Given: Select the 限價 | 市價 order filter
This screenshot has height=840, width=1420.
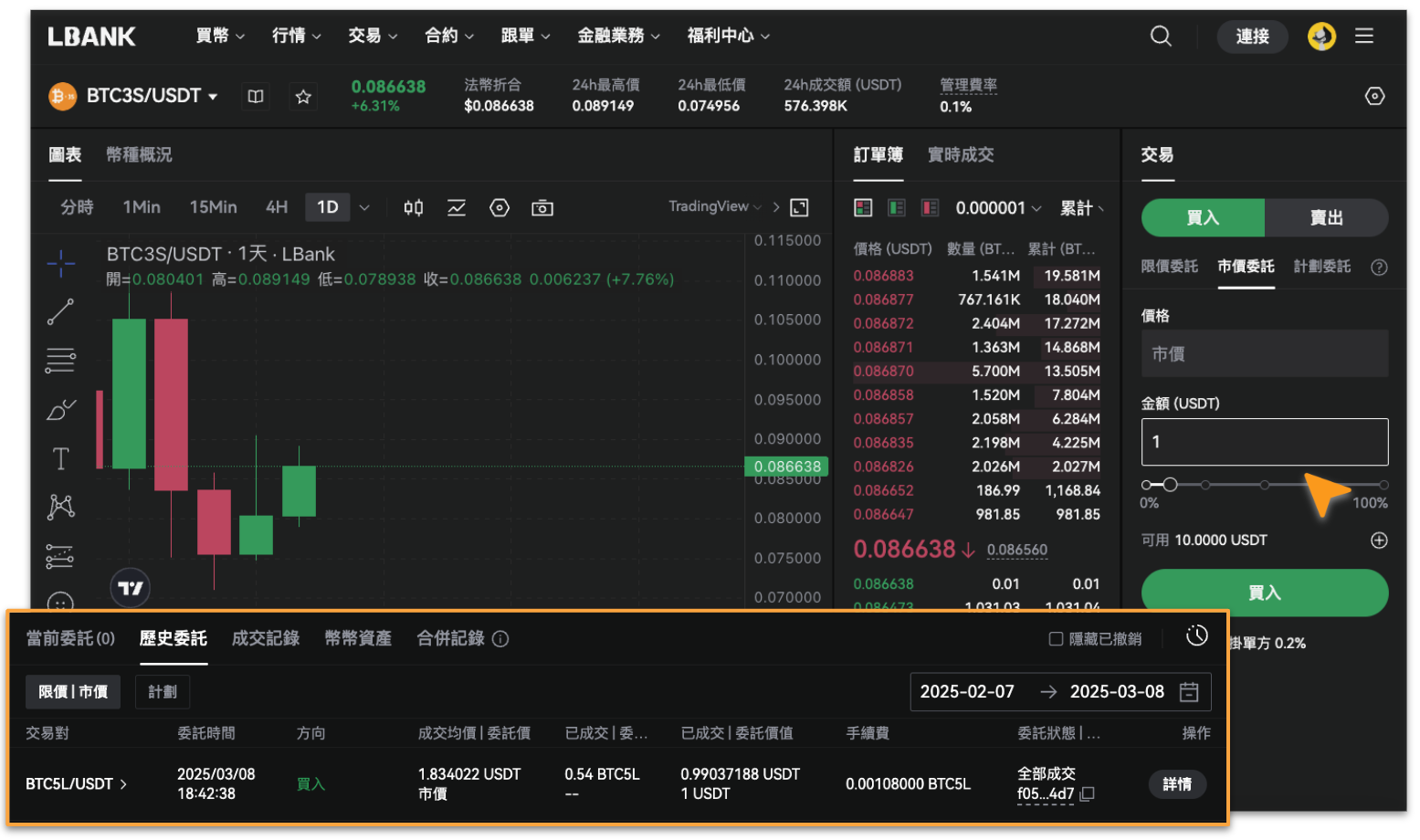Looking at the screenshot, I should click(x=73, y=692).
